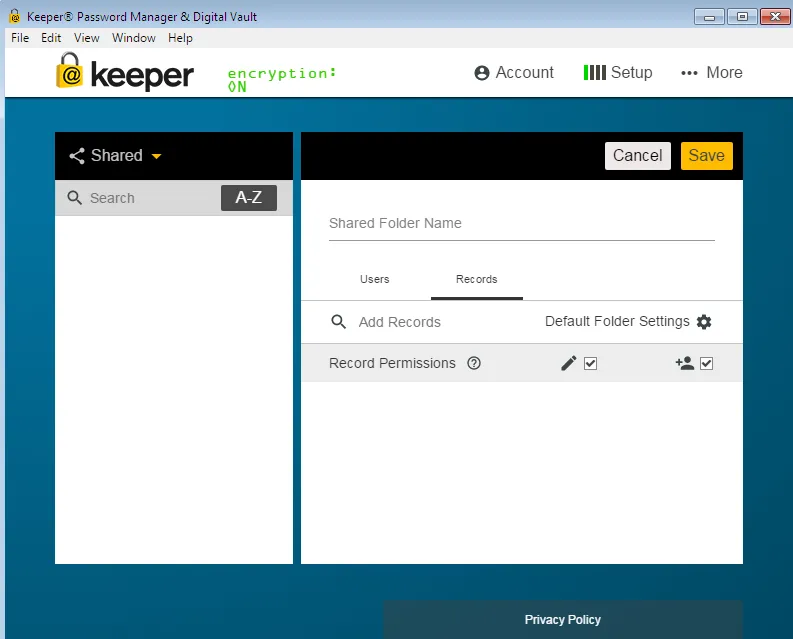
Task: Click the Account person icon
Action: [x=482, y=73]
